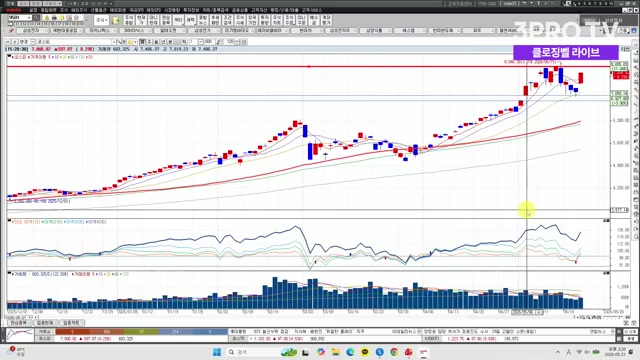
Task: Toggle the 거래이평 volume average checkbox
Action: click(x=73, y=274)
